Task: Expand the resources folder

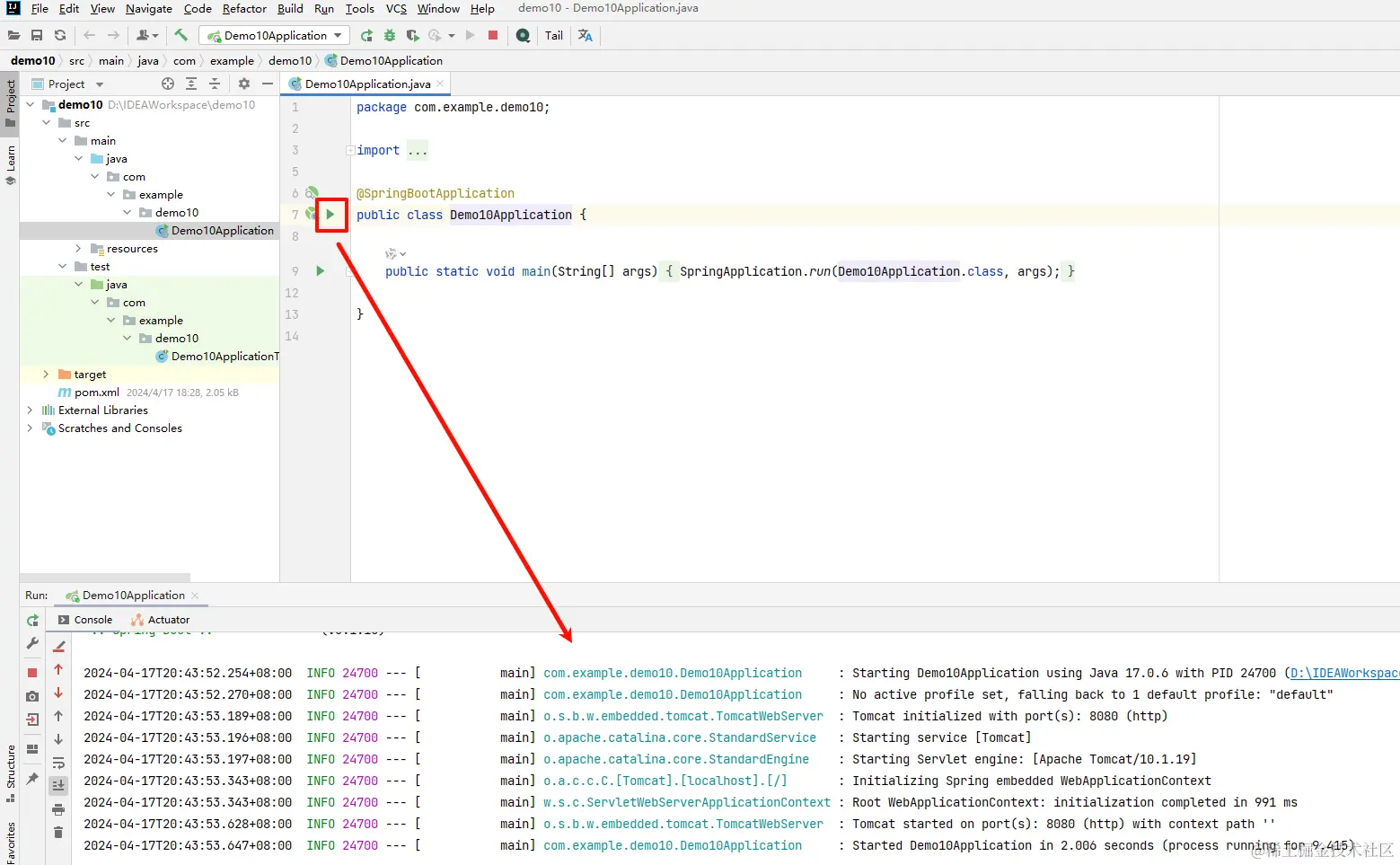Action: [79, 249]
